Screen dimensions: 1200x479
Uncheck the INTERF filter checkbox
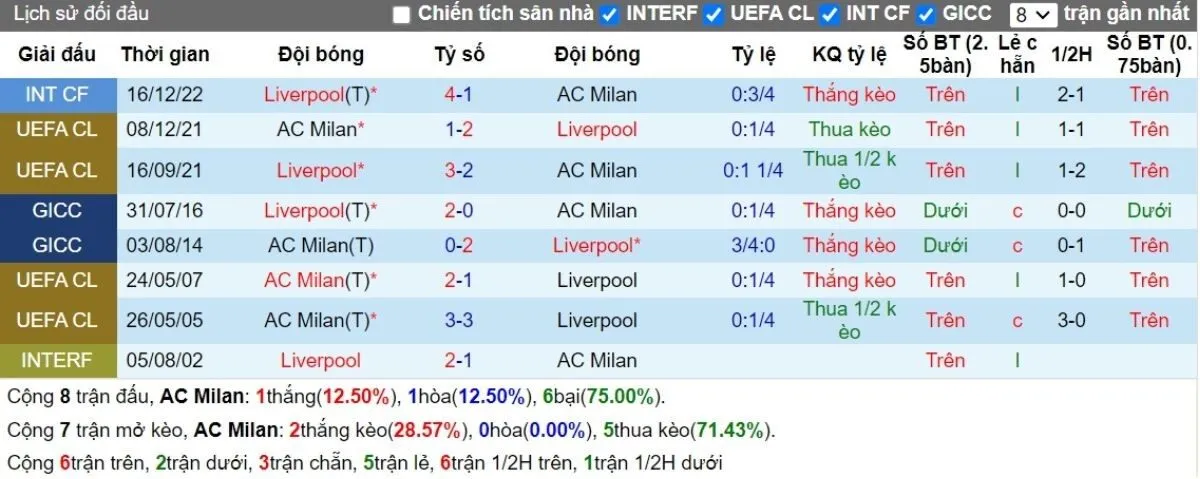coord(610,15)
